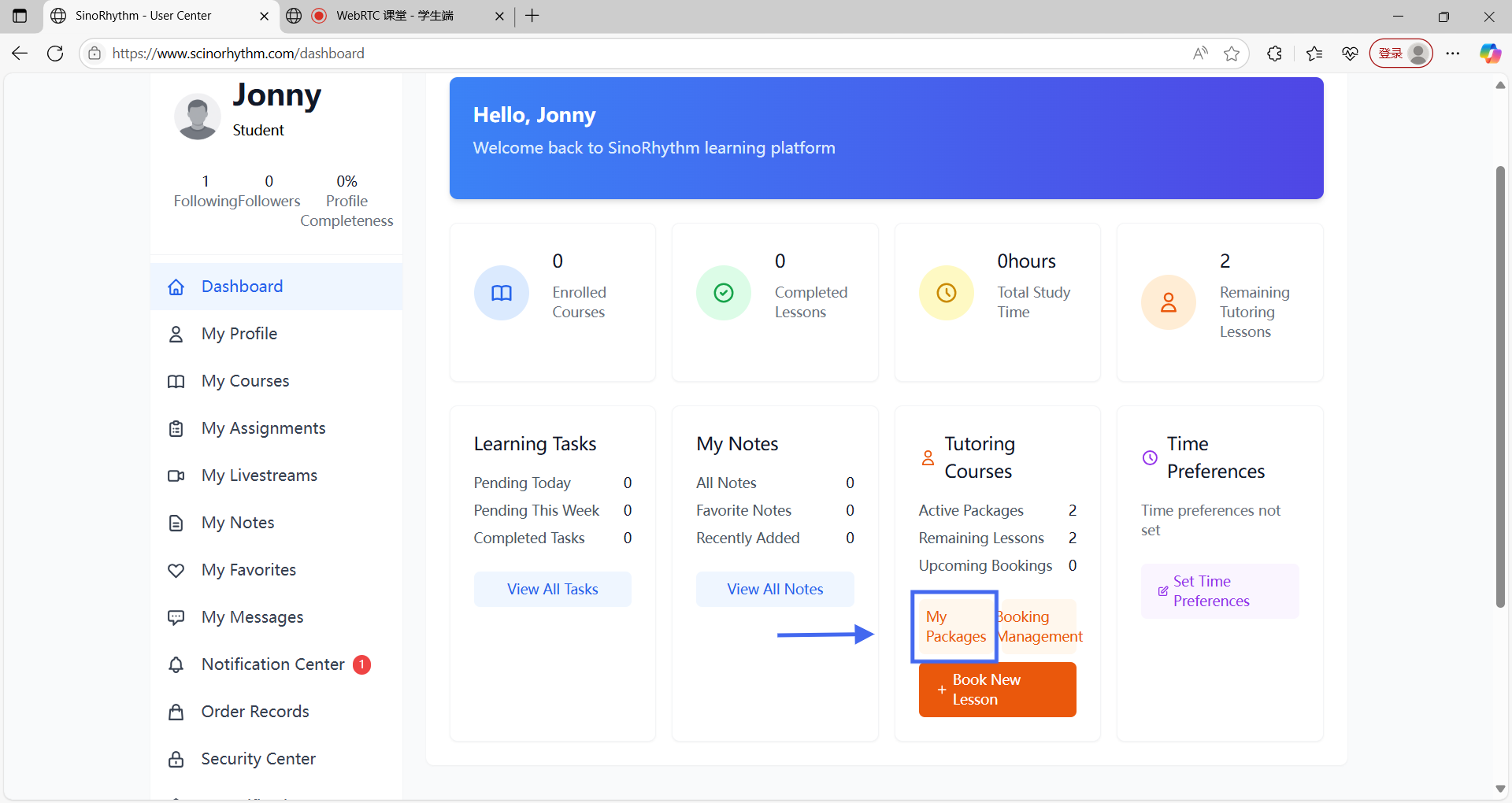Open My Courses in sidebar
Screen dimensions: 1512x803
point(276,381)
